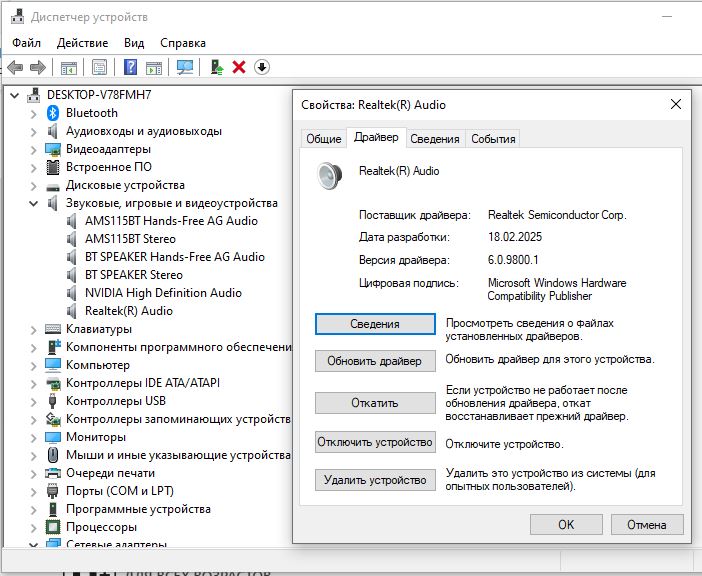Click the Back arrow in the toolbar
The width and height of the screenshot is (702, 576).
click(x=15, y=67)
